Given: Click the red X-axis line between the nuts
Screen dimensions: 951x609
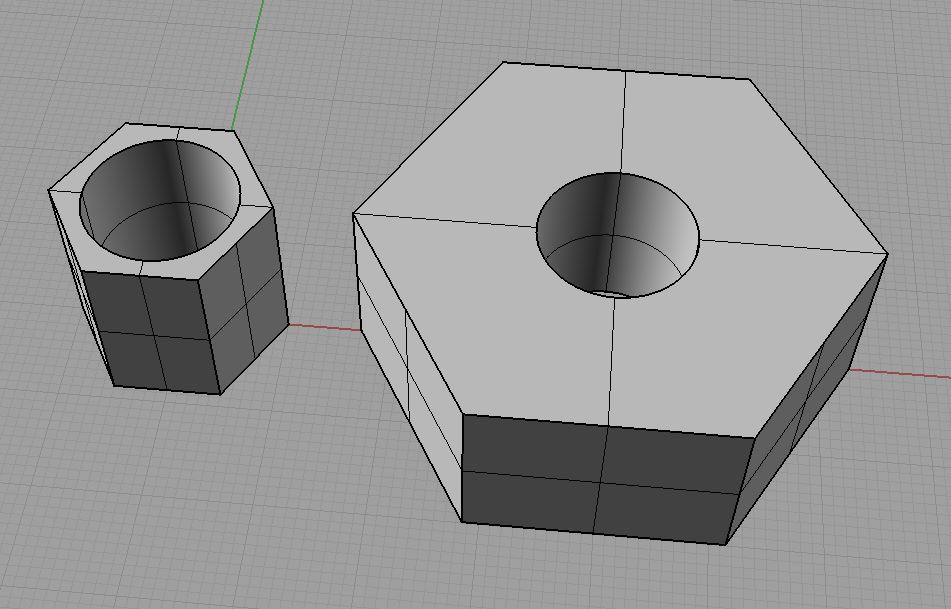Looking at the screenshot, I should pos(322,324).
